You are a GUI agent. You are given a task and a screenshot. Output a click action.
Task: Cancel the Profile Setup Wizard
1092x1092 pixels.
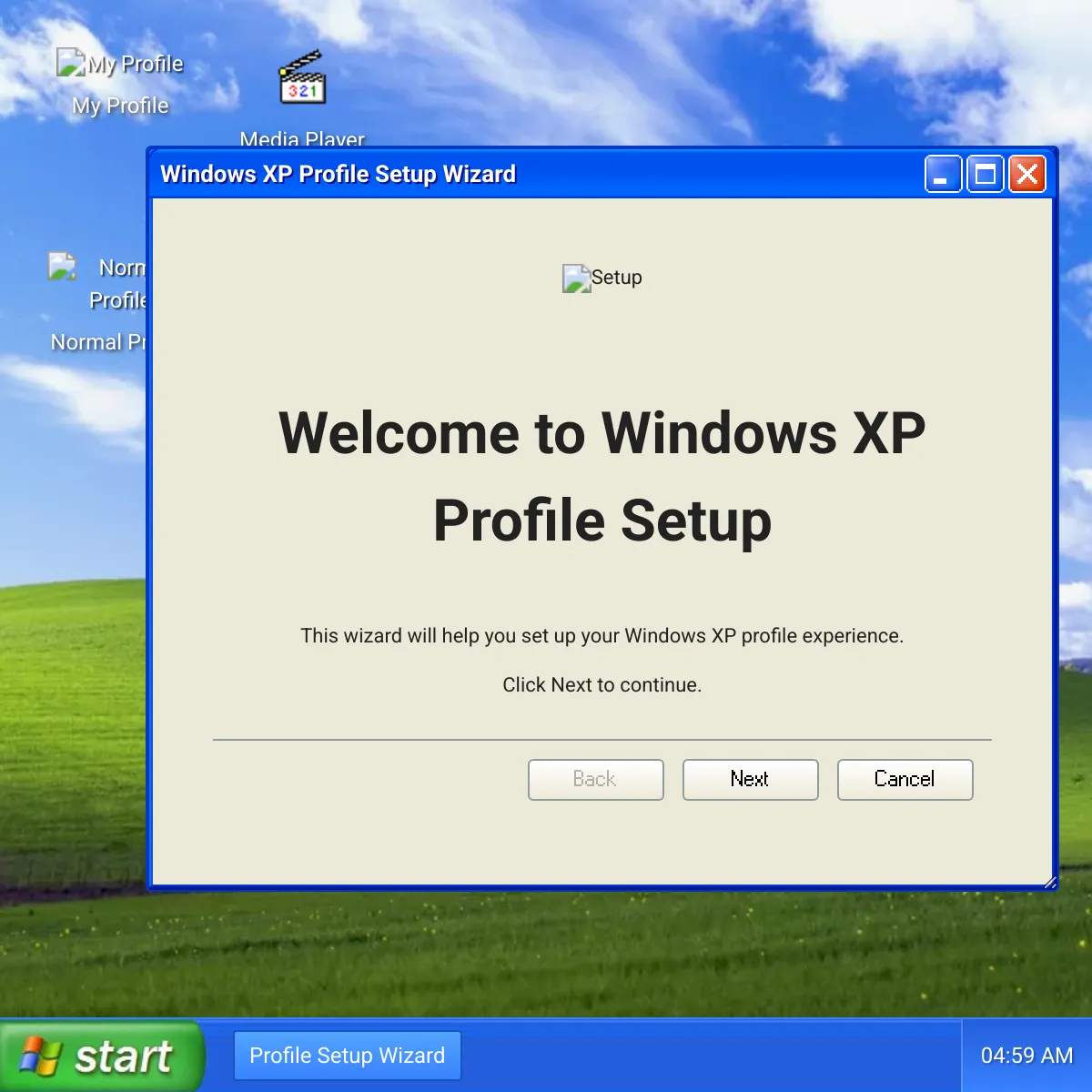pos(905,780)
